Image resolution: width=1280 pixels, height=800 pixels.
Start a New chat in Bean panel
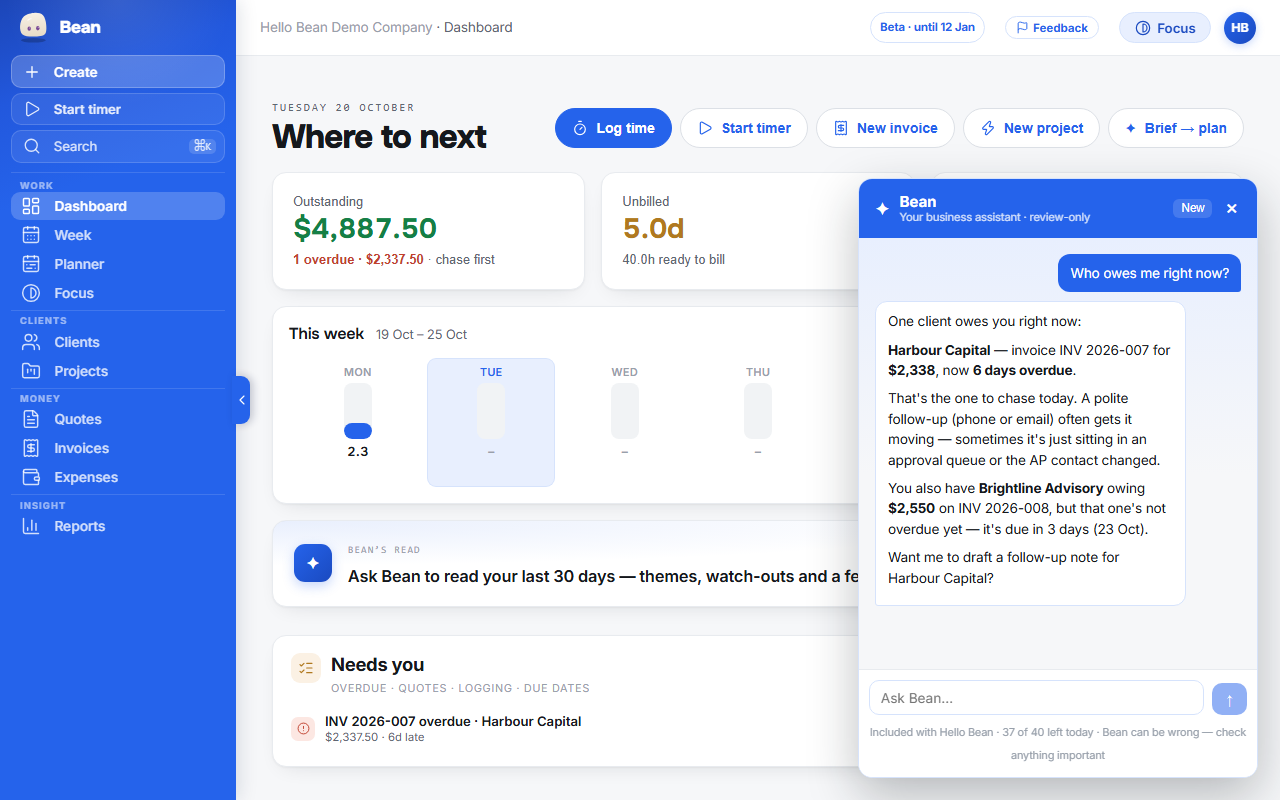point(1193,208)
